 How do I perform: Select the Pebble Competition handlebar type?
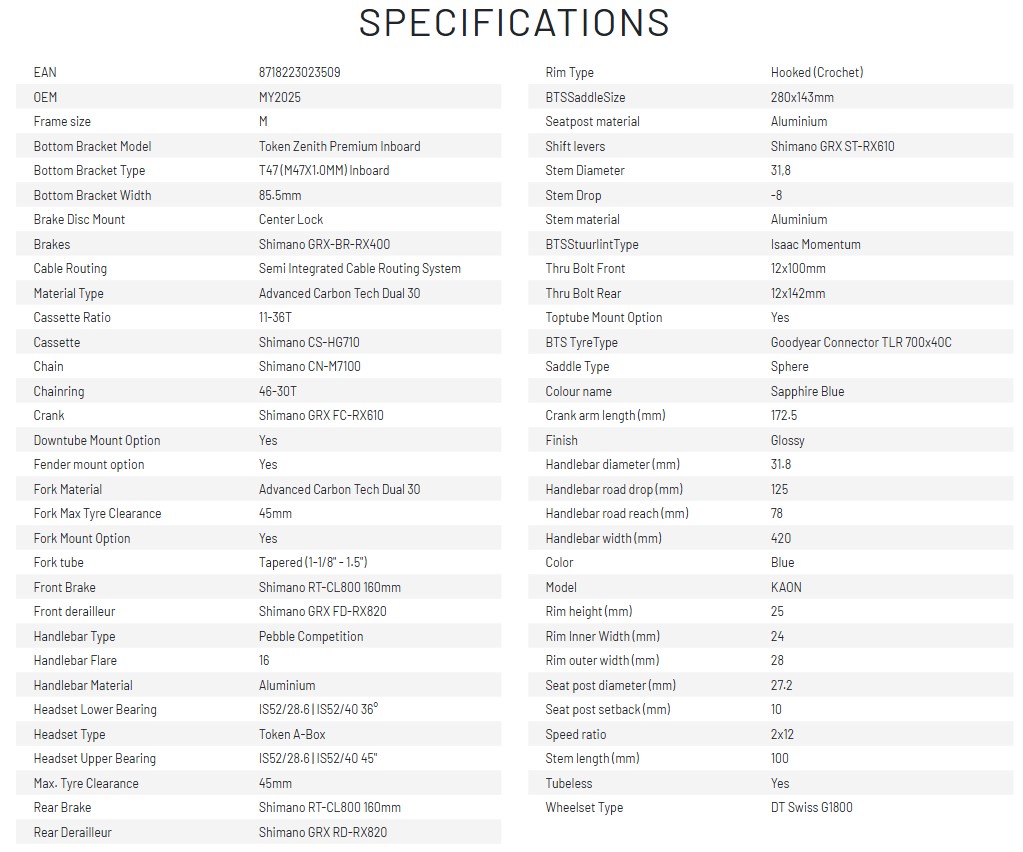(x=311, y=636)
